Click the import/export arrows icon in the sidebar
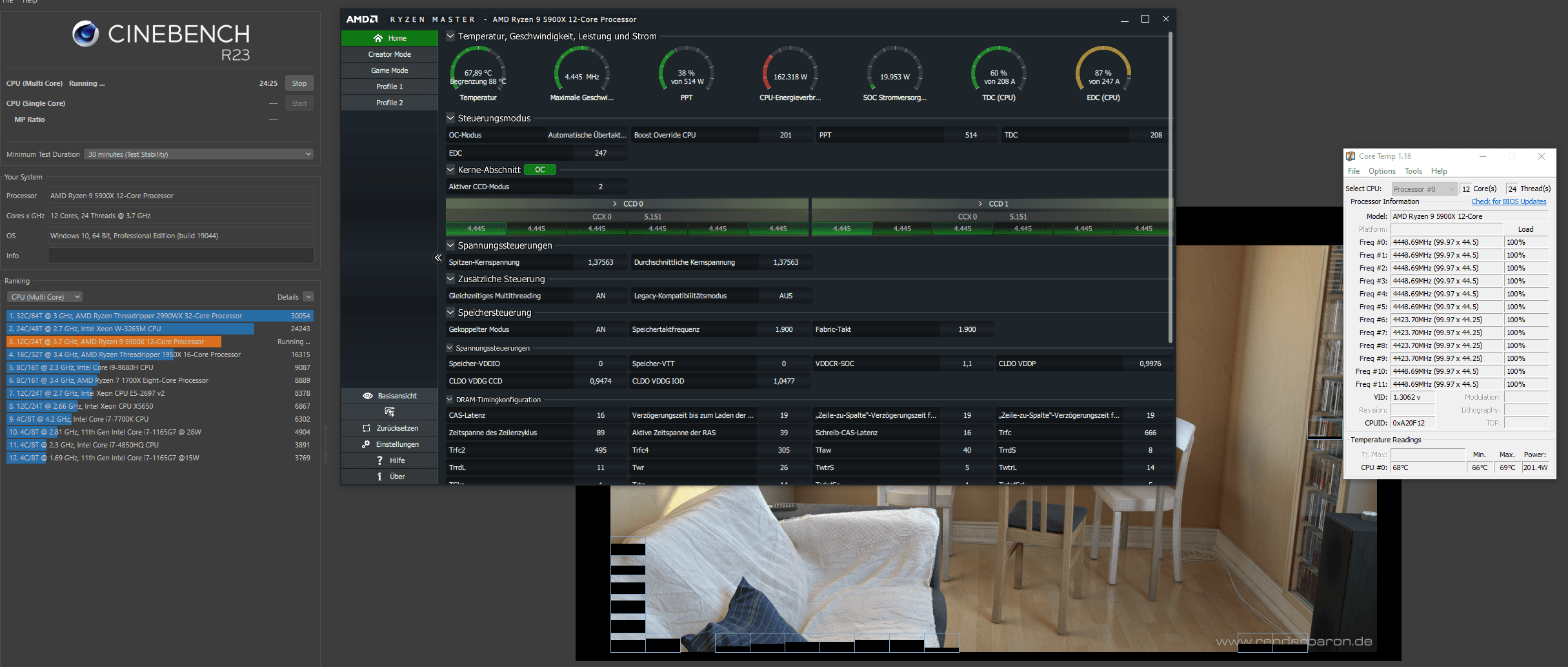Image resolution: width=1568 pixels, height=667 pixels. pyautogui.click(x=390, y=412)
